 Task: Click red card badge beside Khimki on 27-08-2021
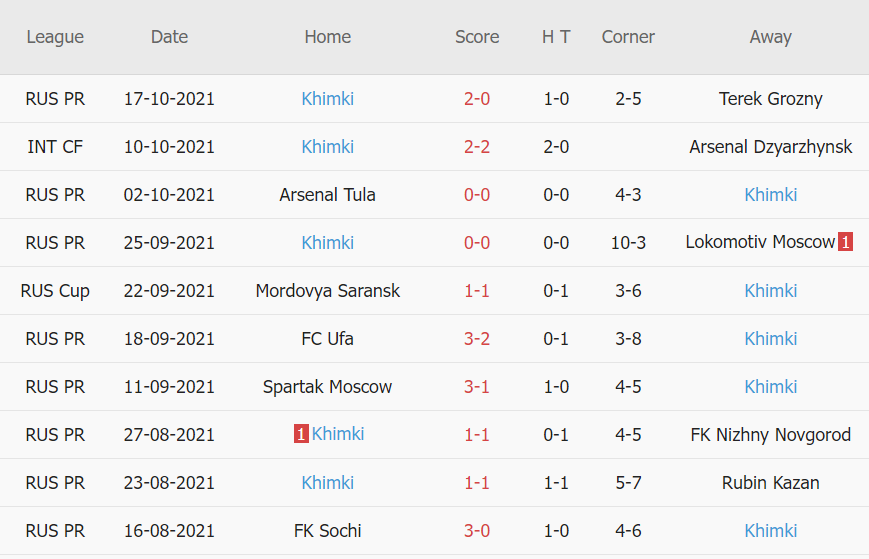point(300,434)
